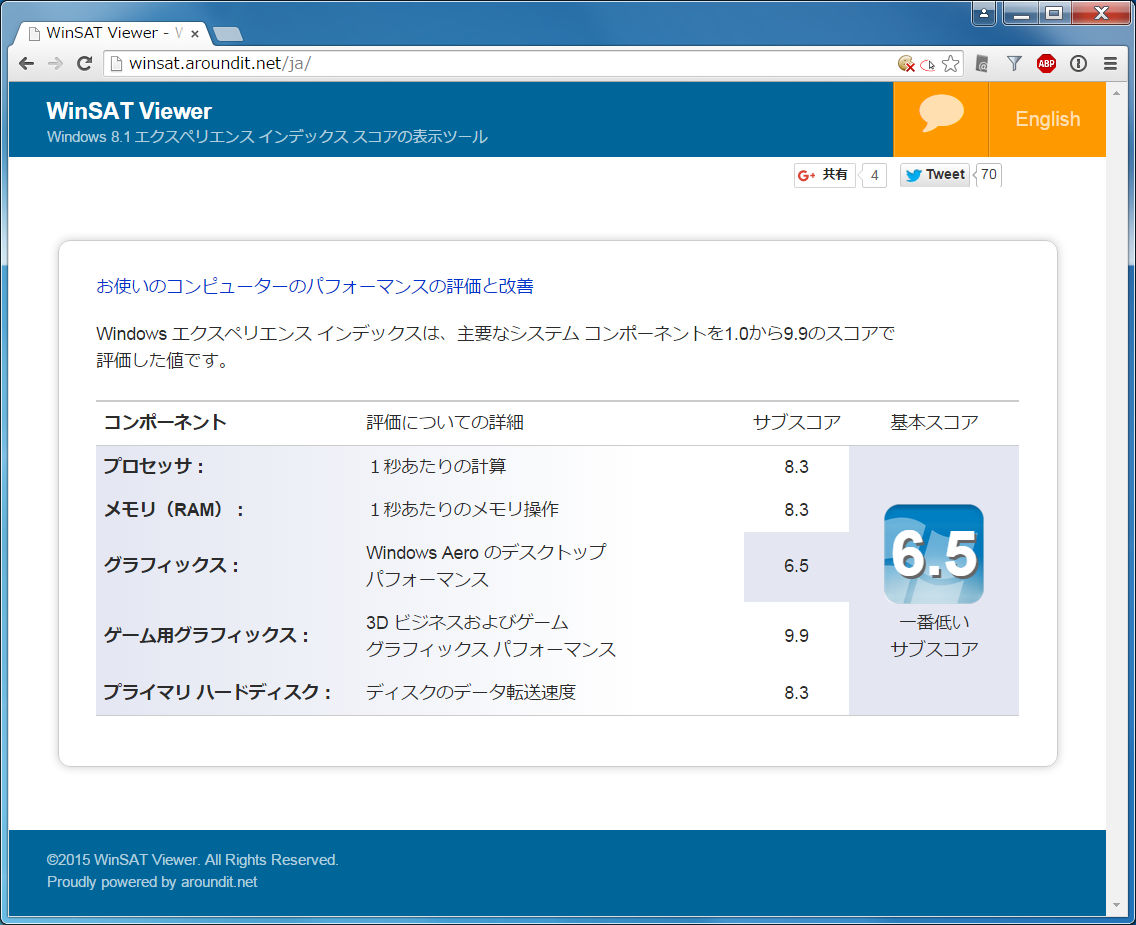
Task: Click the WinSAT Viewer site title
Action: 129,111
